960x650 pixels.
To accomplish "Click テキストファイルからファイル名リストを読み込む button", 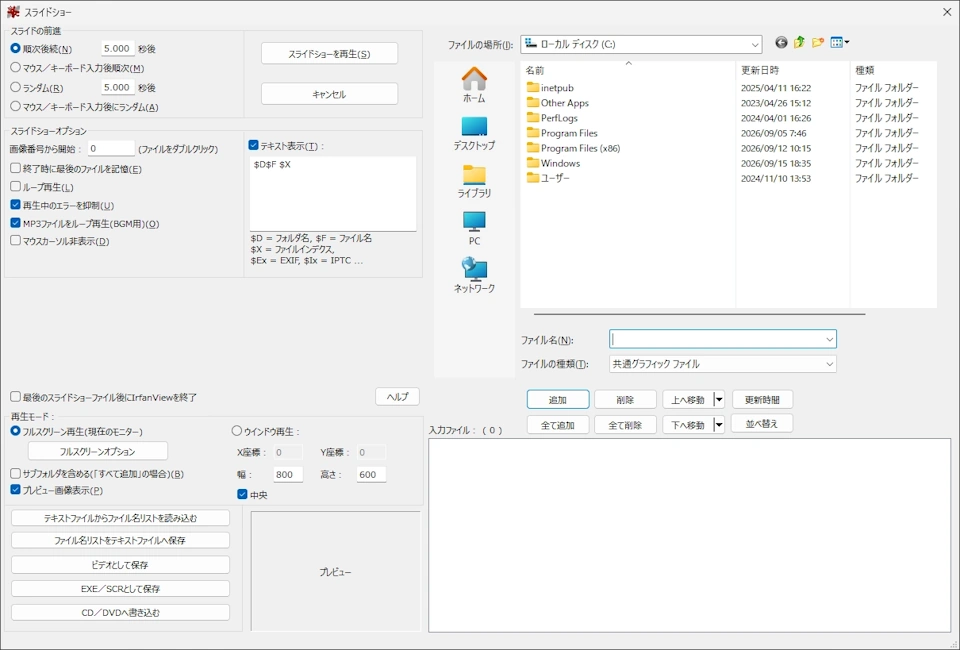I will [x=121, y=518].
